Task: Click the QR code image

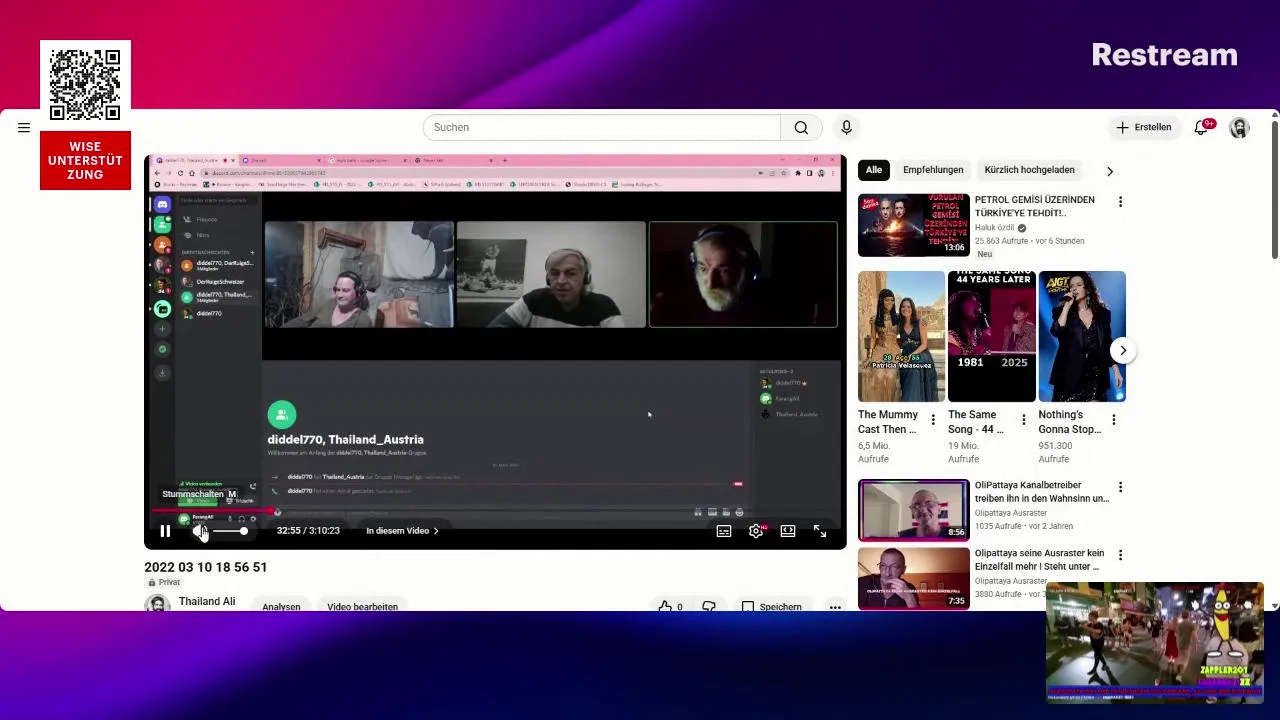Action: (x=85, y=85)
